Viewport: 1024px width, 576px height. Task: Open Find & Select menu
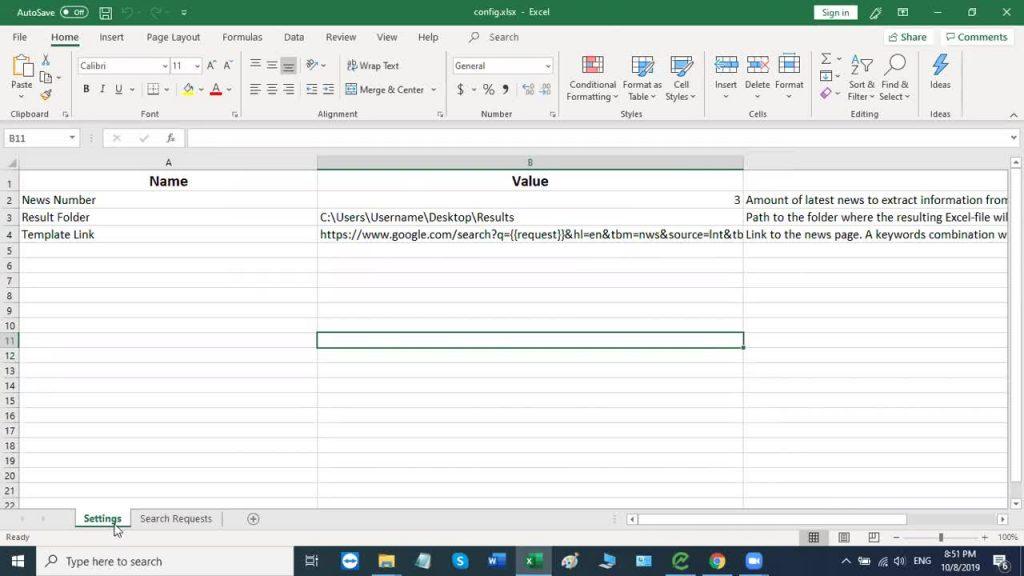tap(895, 78)
